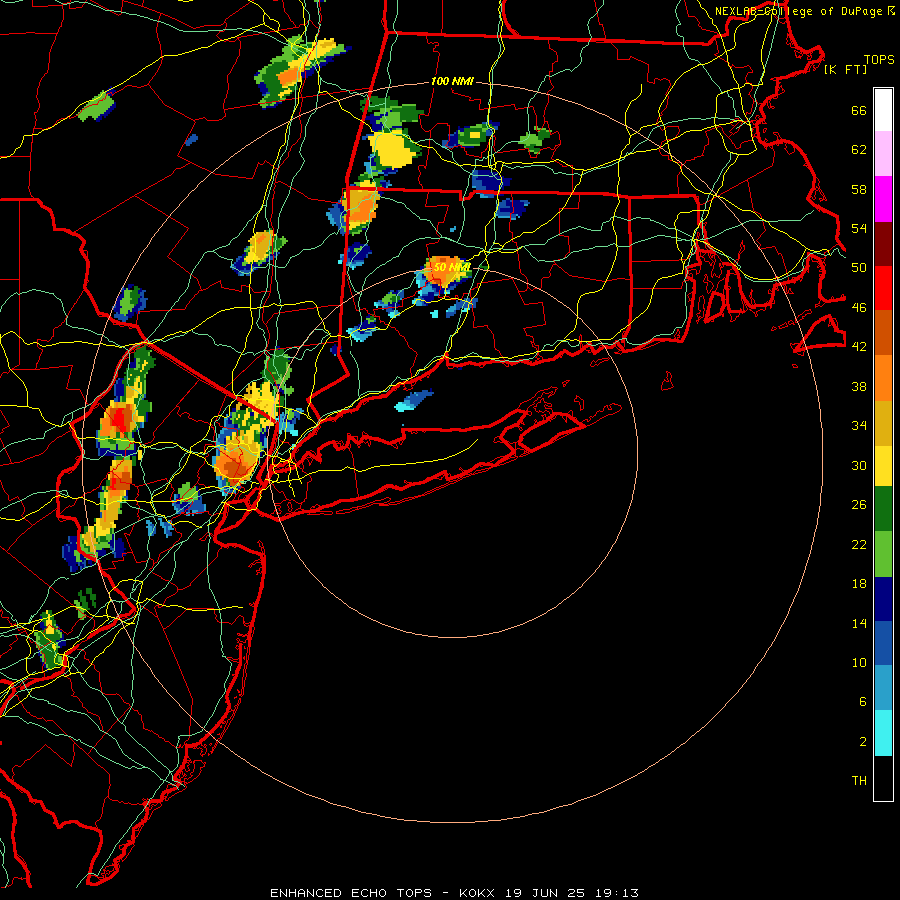The image size is (900, 900).
Task: Click the legend value '34'
Action: pos(859,426)
